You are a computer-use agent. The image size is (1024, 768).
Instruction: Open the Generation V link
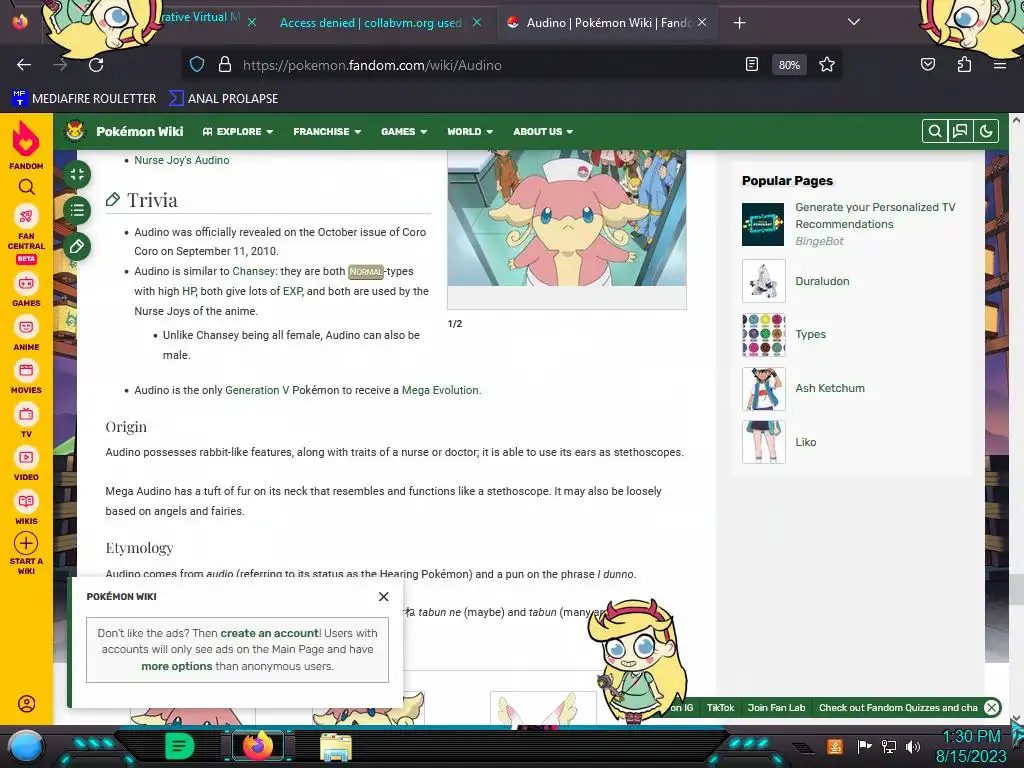pyautogui.click(x=257, y=390)
